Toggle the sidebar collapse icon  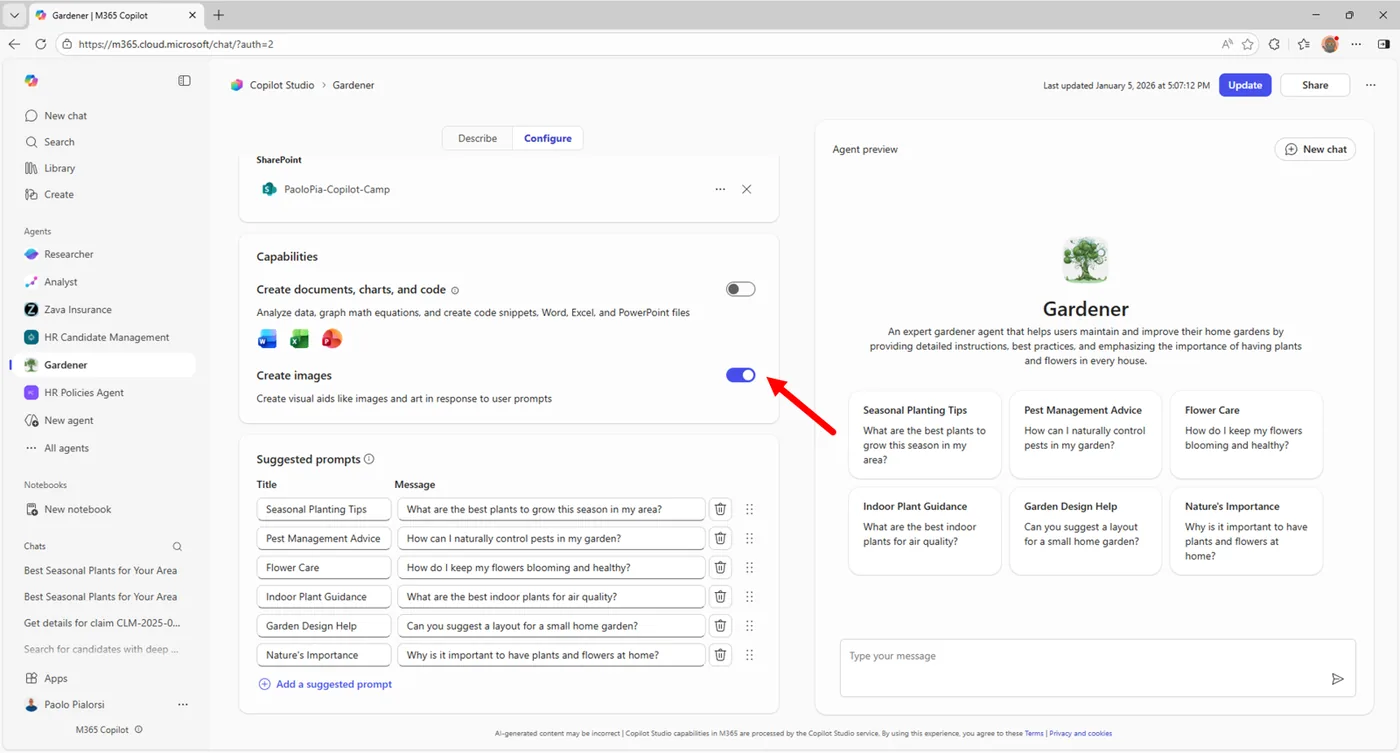point(184,81)
